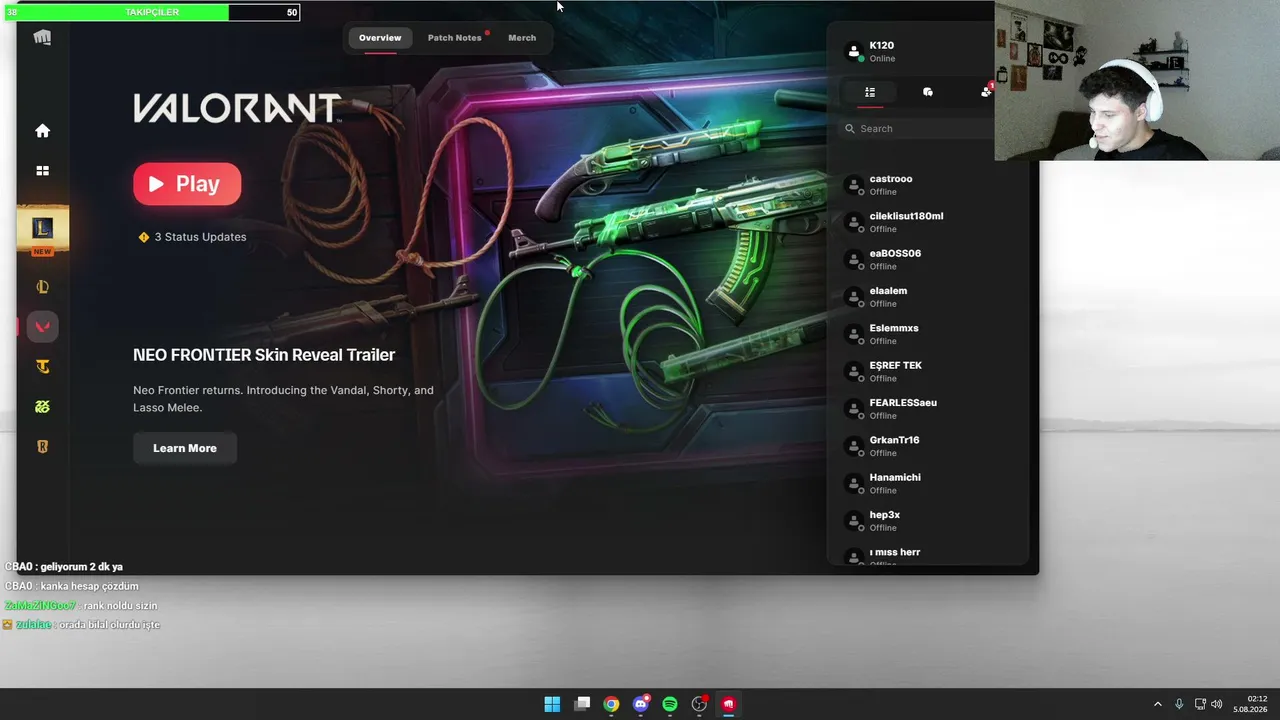The width and height of the screenshot is (1280, 720).
Task: Click Learn More about Neo Frontier
Action: click(x=185, y=448)
